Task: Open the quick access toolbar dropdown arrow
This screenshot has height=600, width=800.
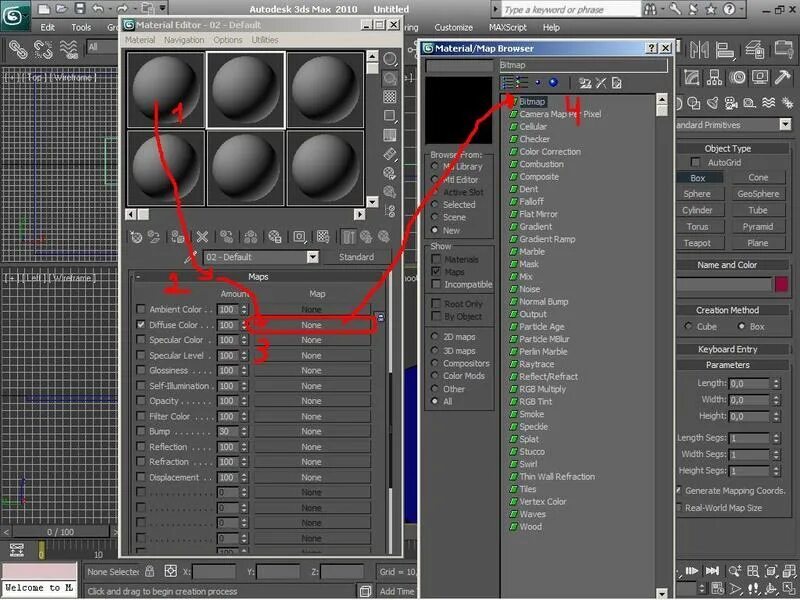Action: click(163, 8)
